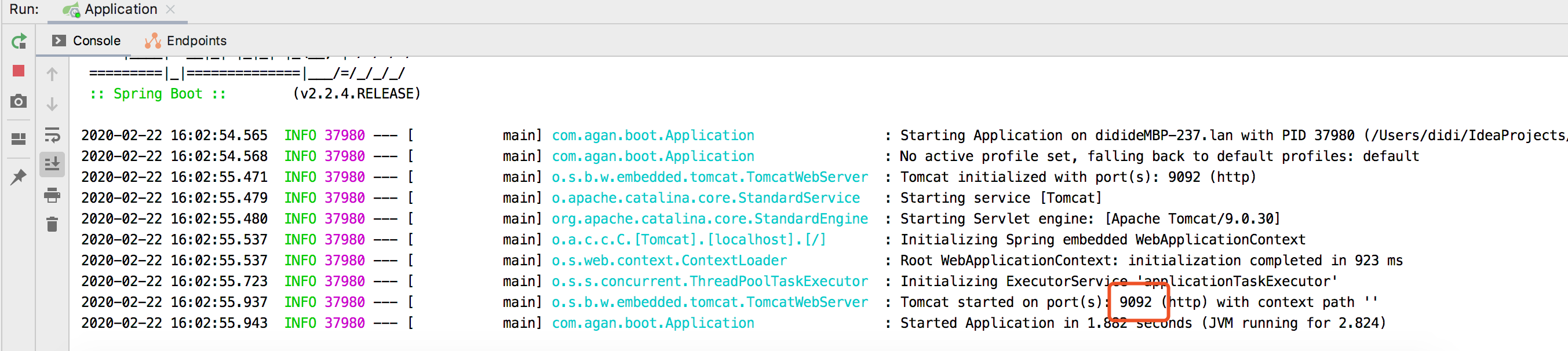Clear all console output with trash icon
Screen dimensions: 1568x351
(52, 225)
